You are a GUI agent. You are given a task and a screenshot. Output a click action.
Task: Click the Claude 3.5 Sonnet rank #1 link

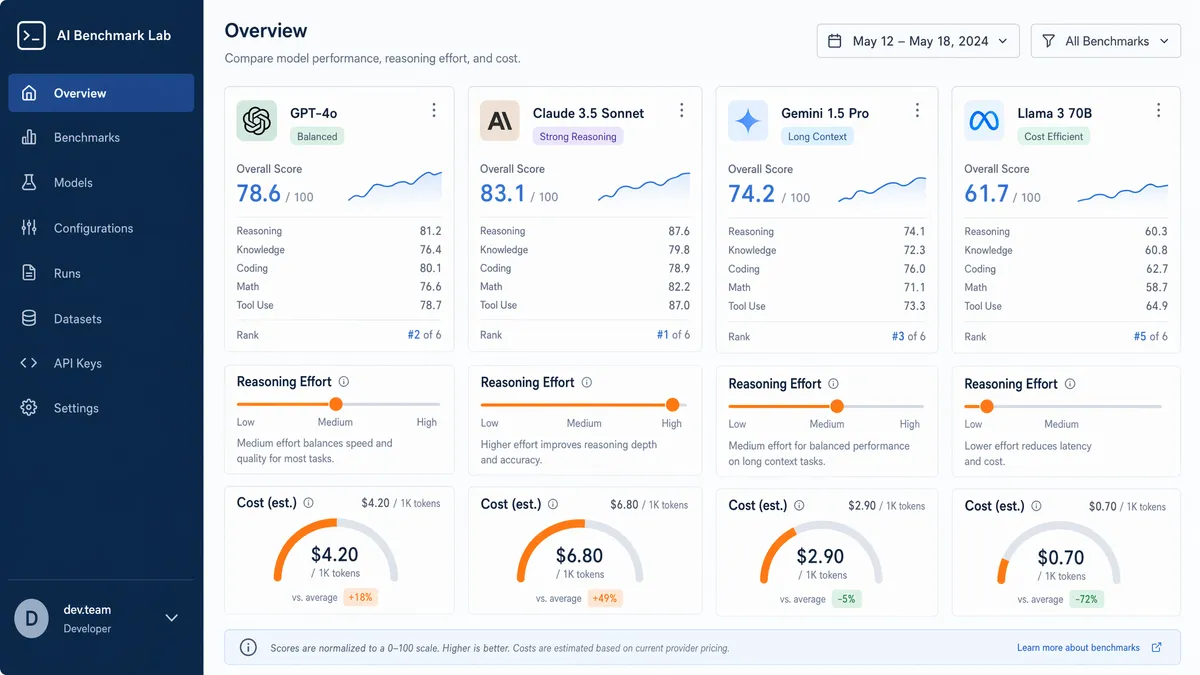coord(662,335)
